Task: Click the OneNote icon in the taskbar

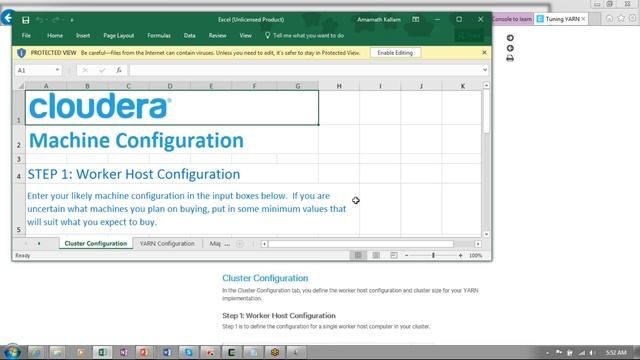Action: pyautogui.click(x=124, y=352)
